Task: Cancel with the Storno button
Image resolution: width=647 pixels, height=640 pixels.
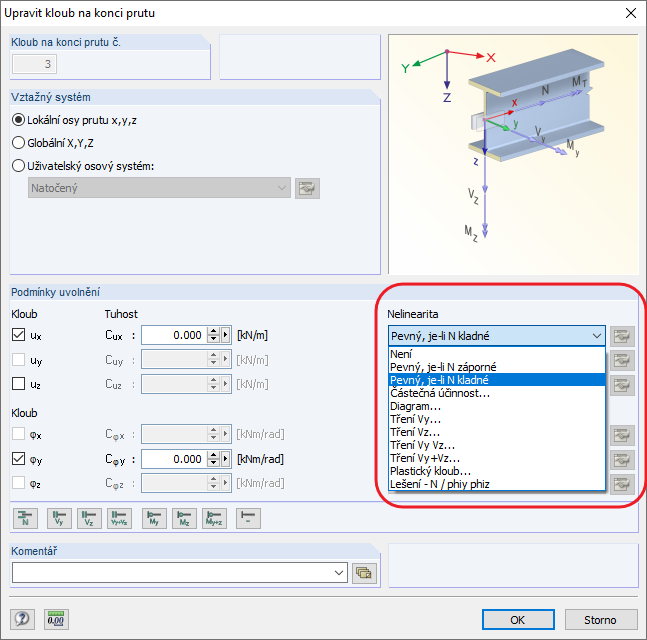Action: coord(600,619)
